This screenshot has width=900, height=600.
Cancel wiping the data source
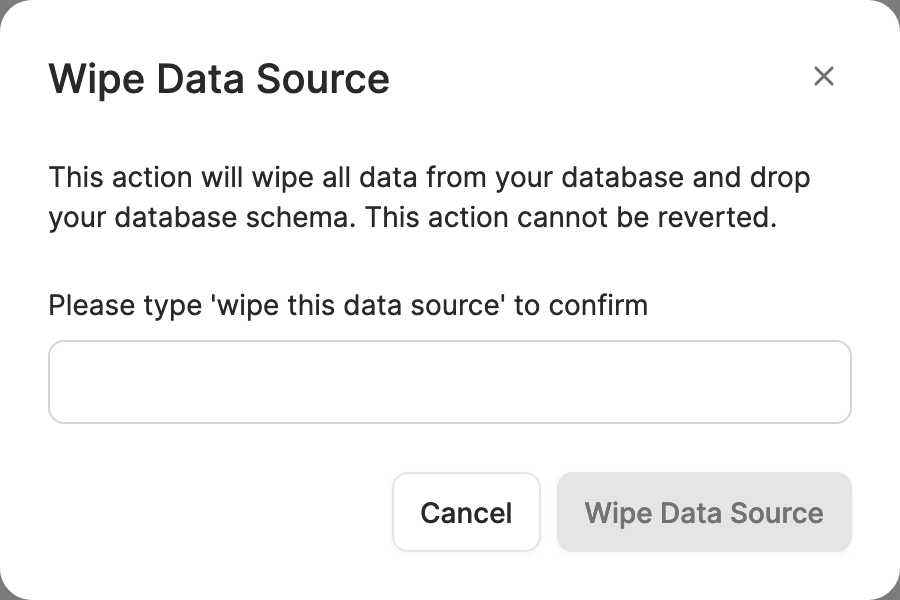click(466, 512)
